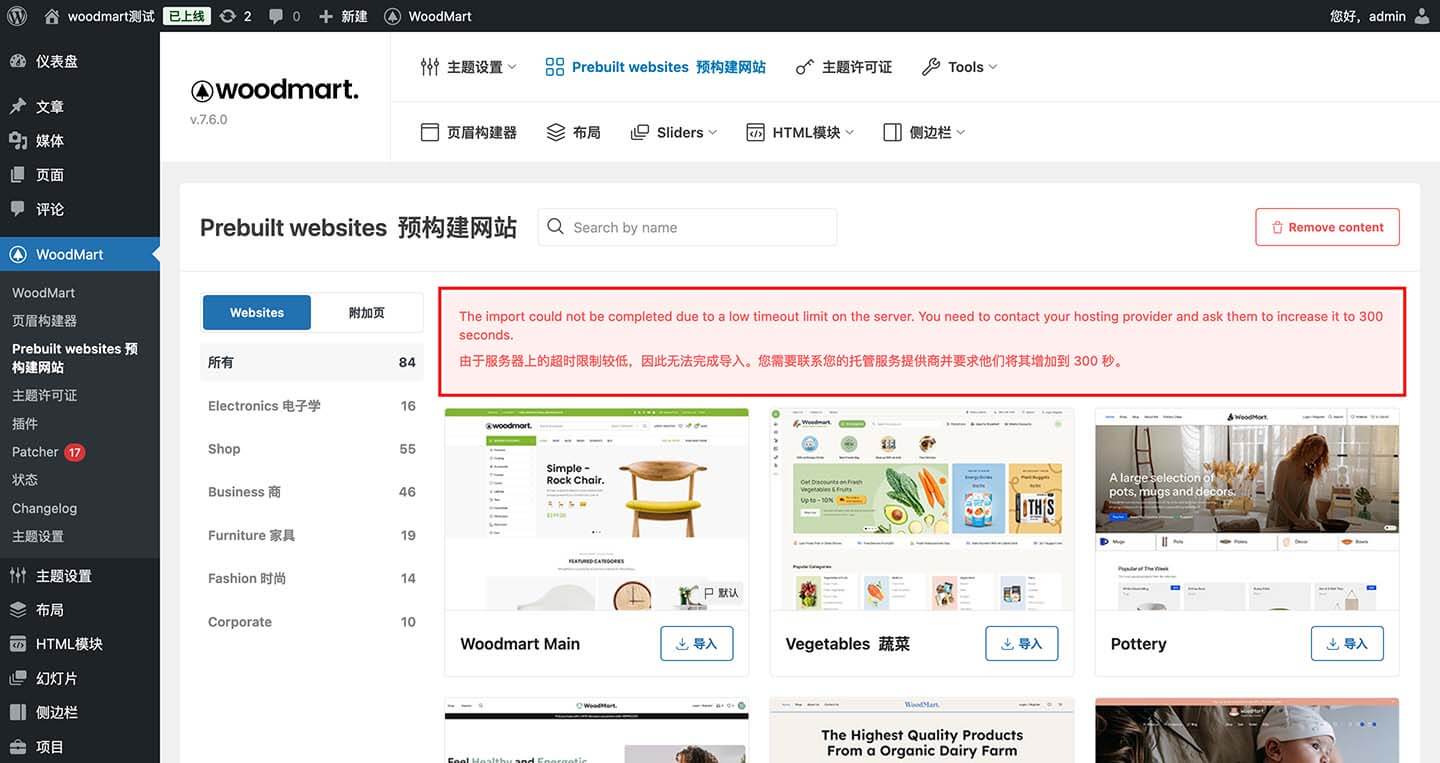Filter by Corporate category
The image size is (1440, 763).
tap(312, 622)
